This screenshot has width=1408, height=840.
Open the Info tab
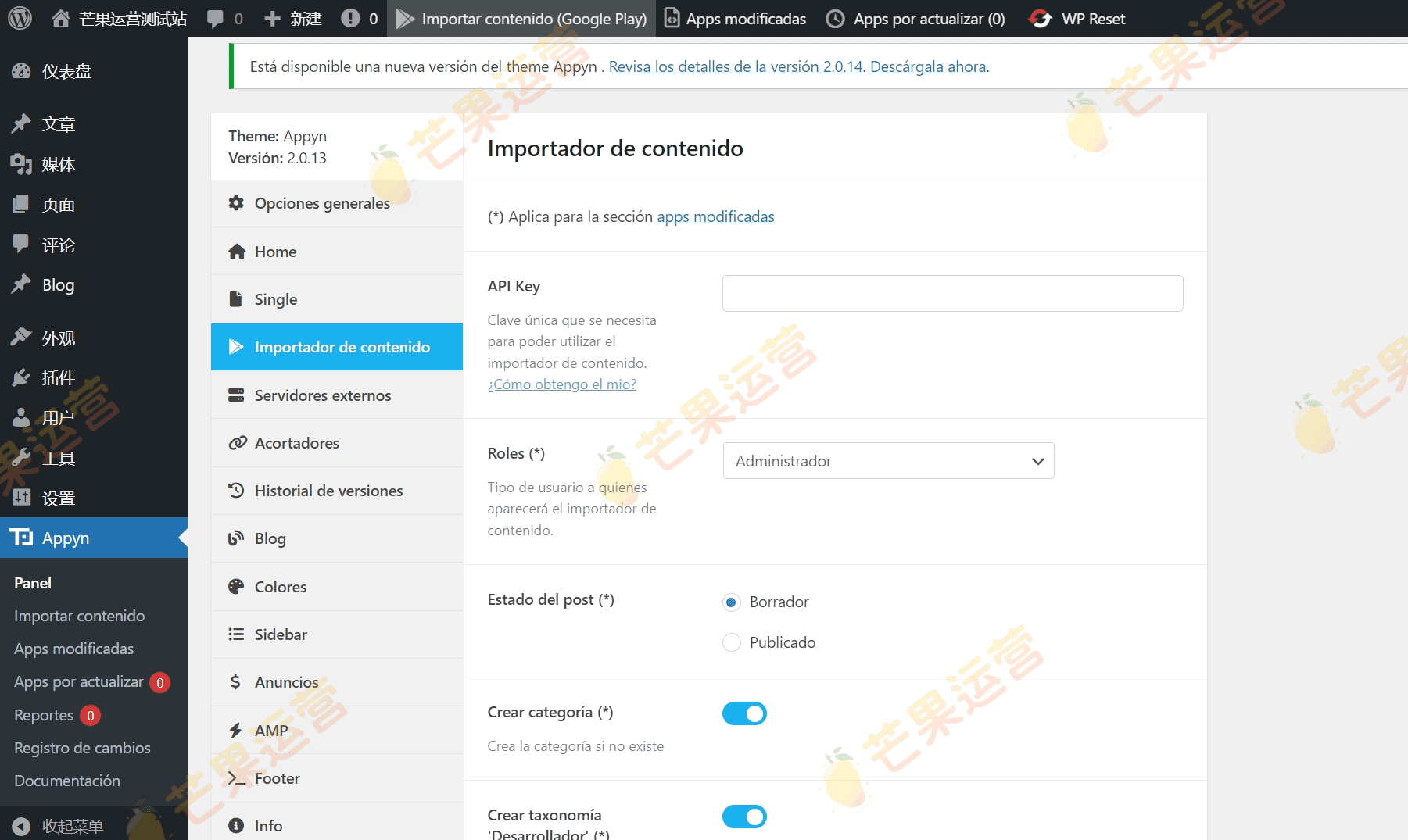(x=337, y=823)
